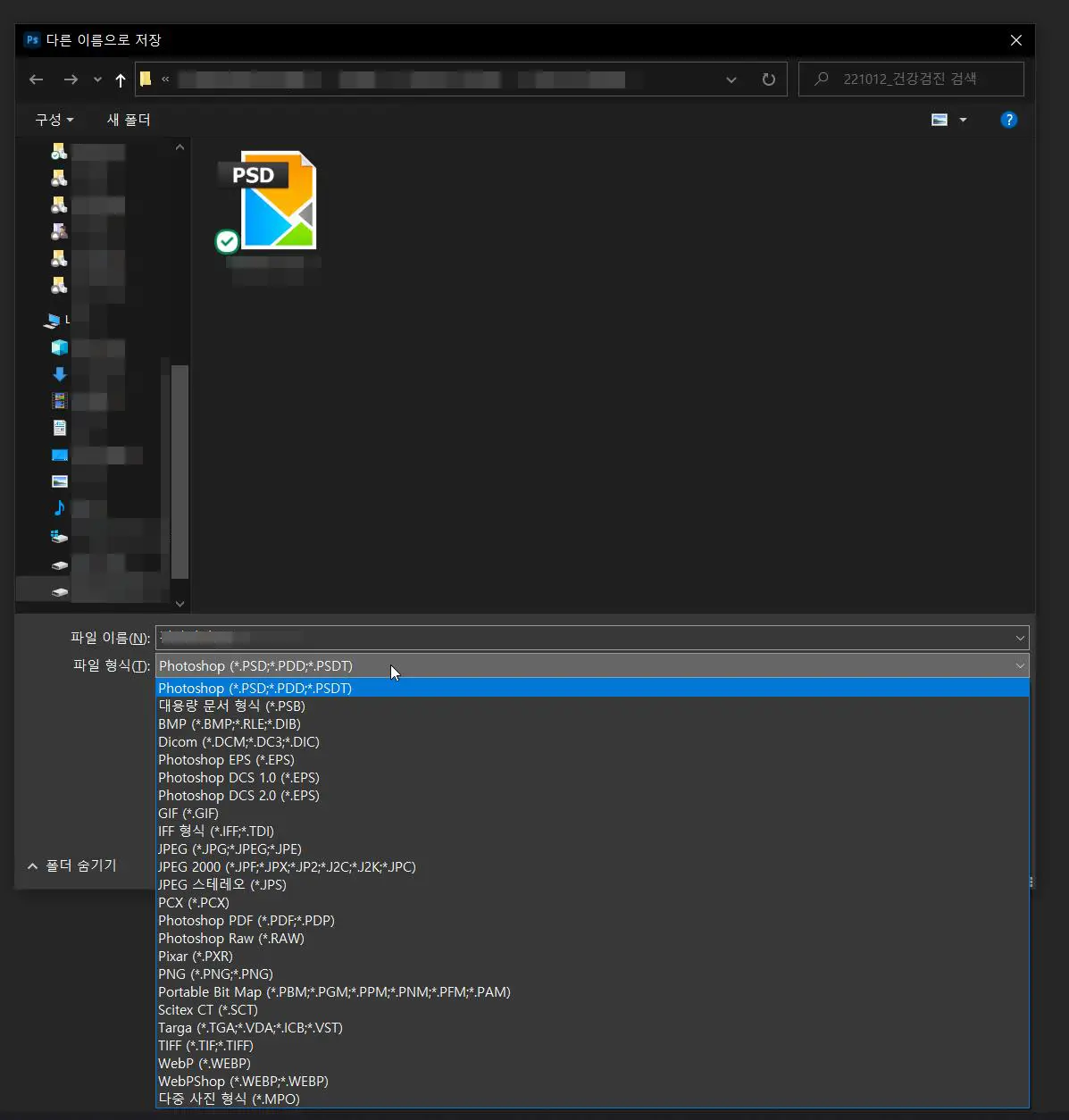Collapse the 파일 형식 combo box
The height and width of the screenshot is (1120, 1069).
(592, 665)
